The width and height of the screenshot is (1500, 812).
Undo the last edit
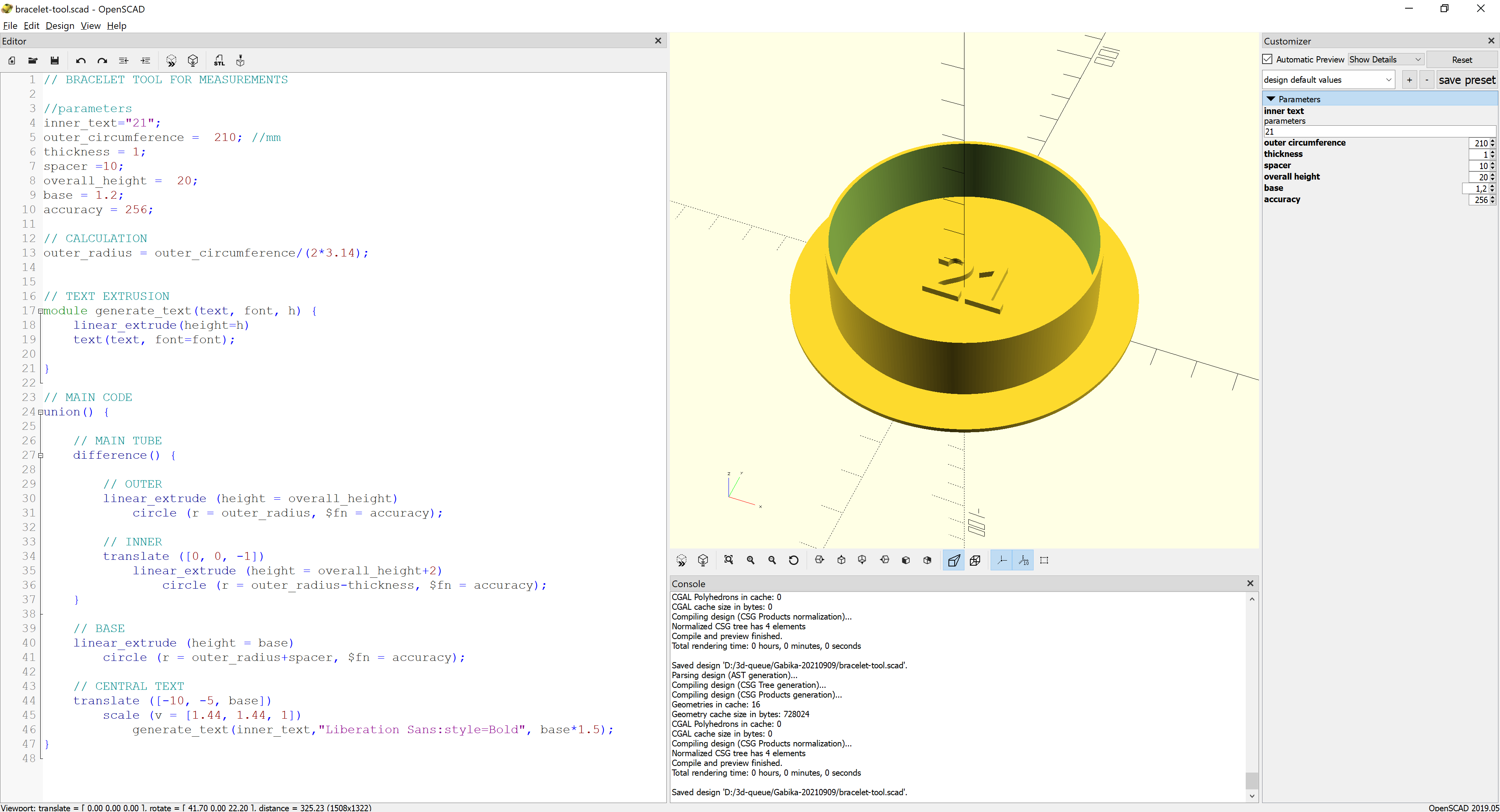pos(81,61)
